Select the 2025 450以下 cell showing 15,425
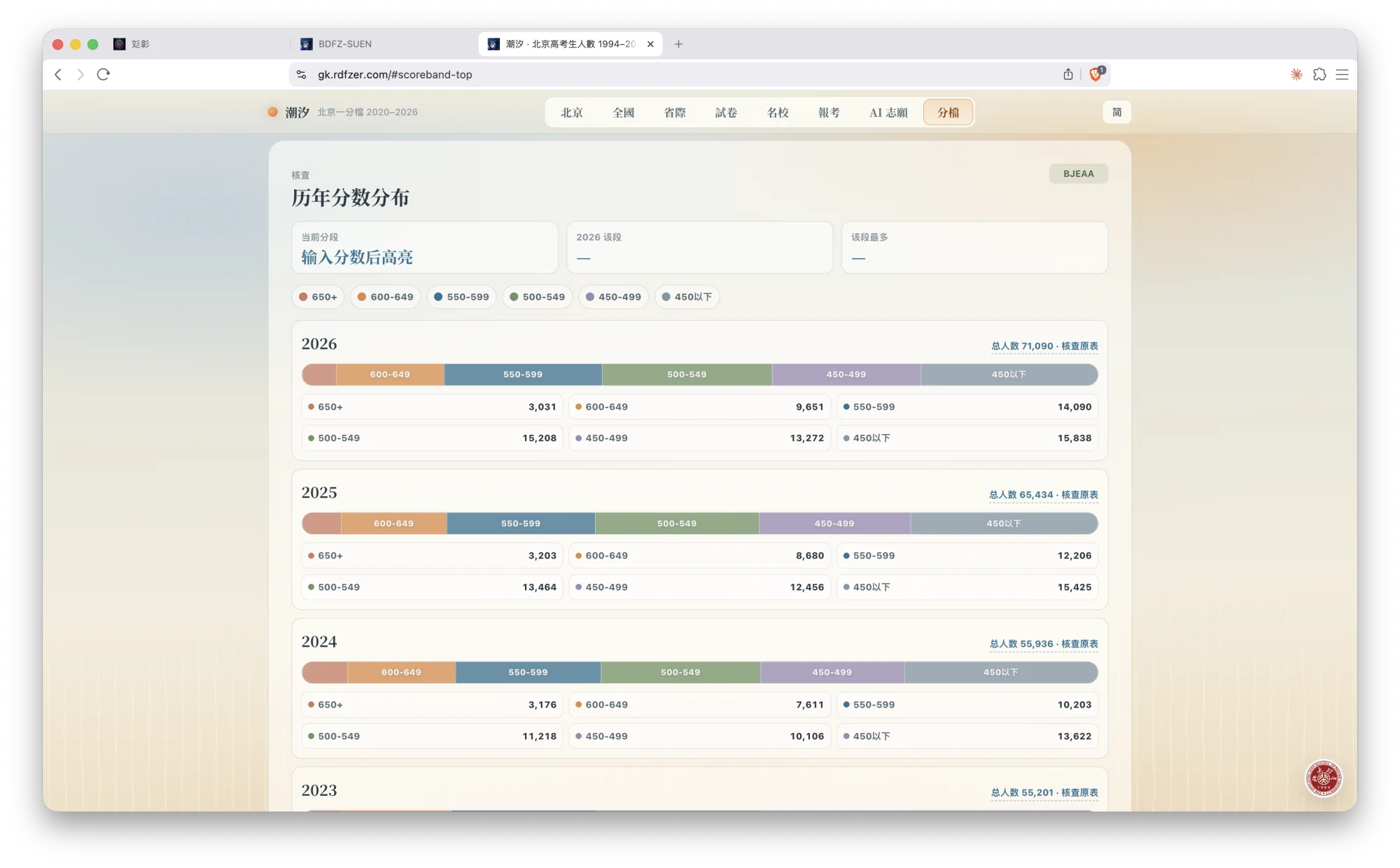 [x=967, y=587]
